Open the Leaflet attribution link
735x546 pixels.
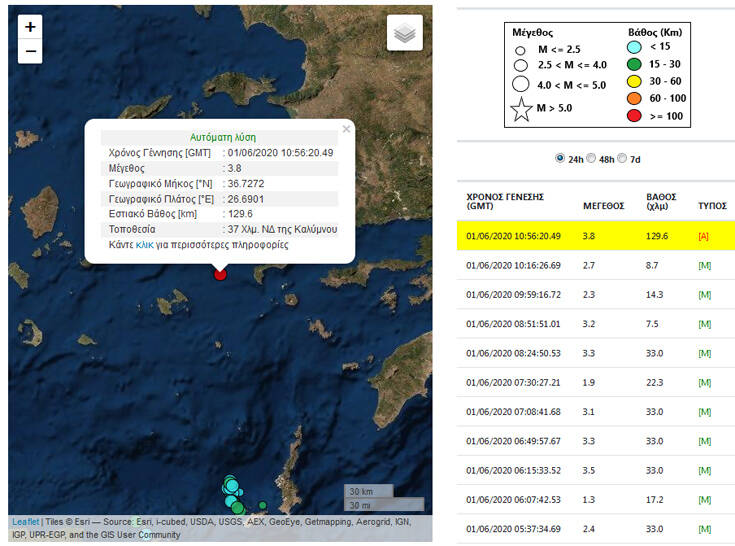click(25, 522)
